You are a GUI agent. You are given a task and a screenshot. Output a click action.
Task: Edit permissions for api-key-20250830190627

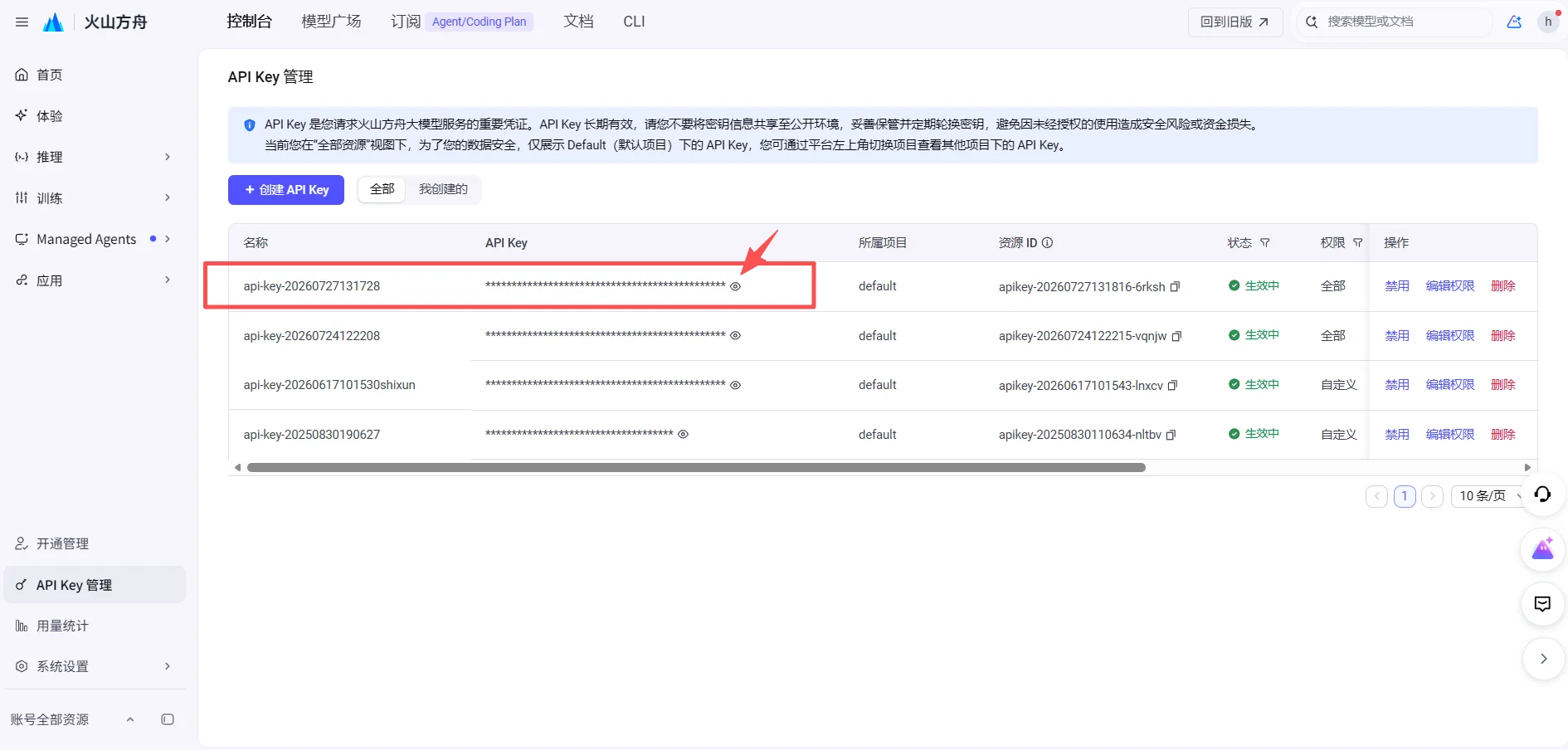tap(1450, 434)
